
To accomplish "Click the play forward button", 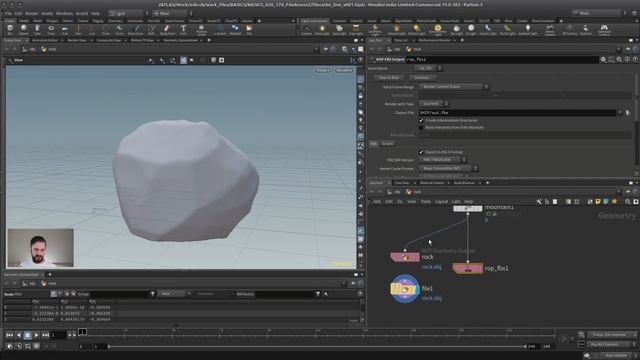I will click(36, 335).
